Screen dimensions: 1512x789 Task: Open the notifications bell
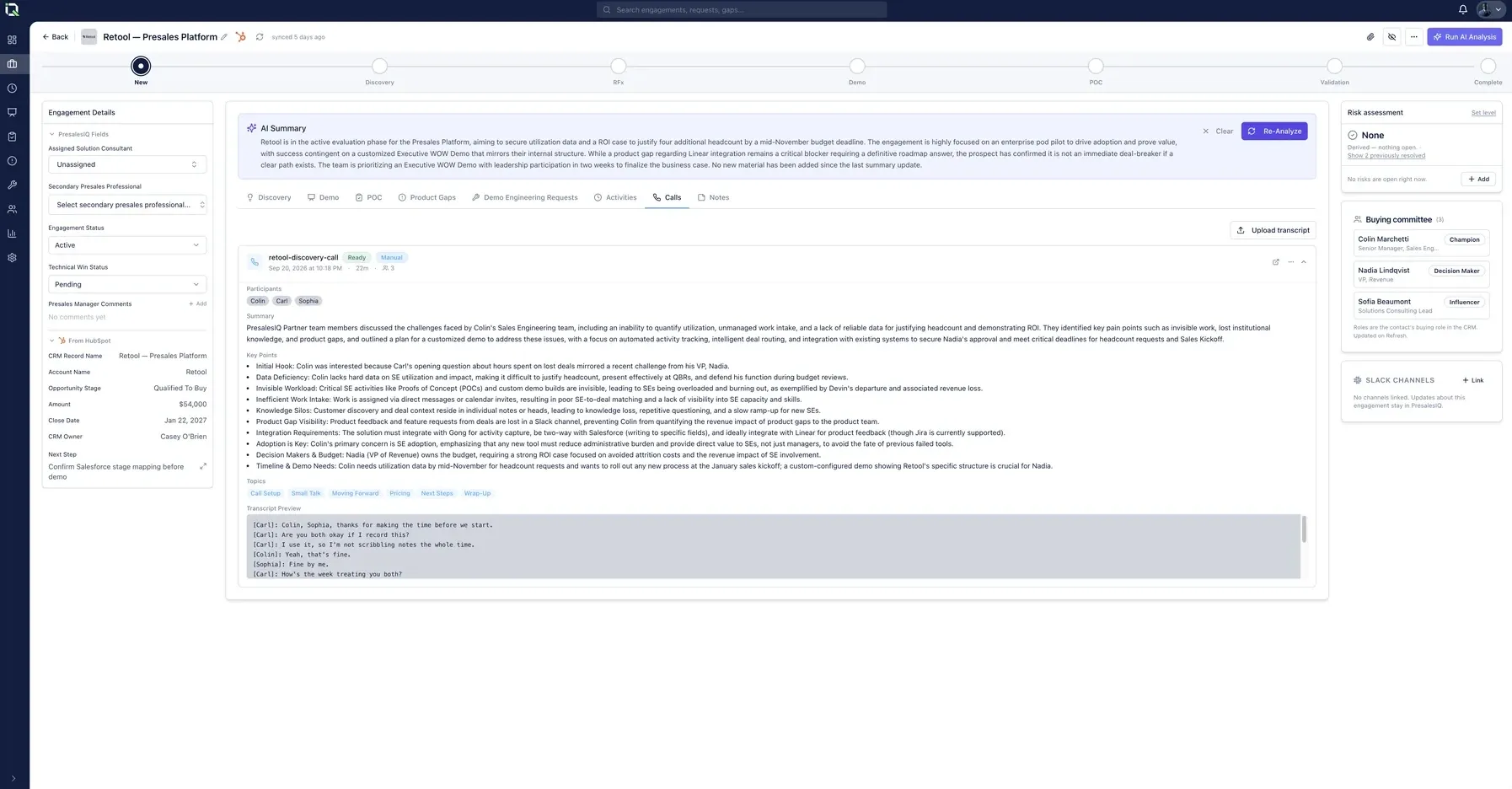tap(1463, 10)
